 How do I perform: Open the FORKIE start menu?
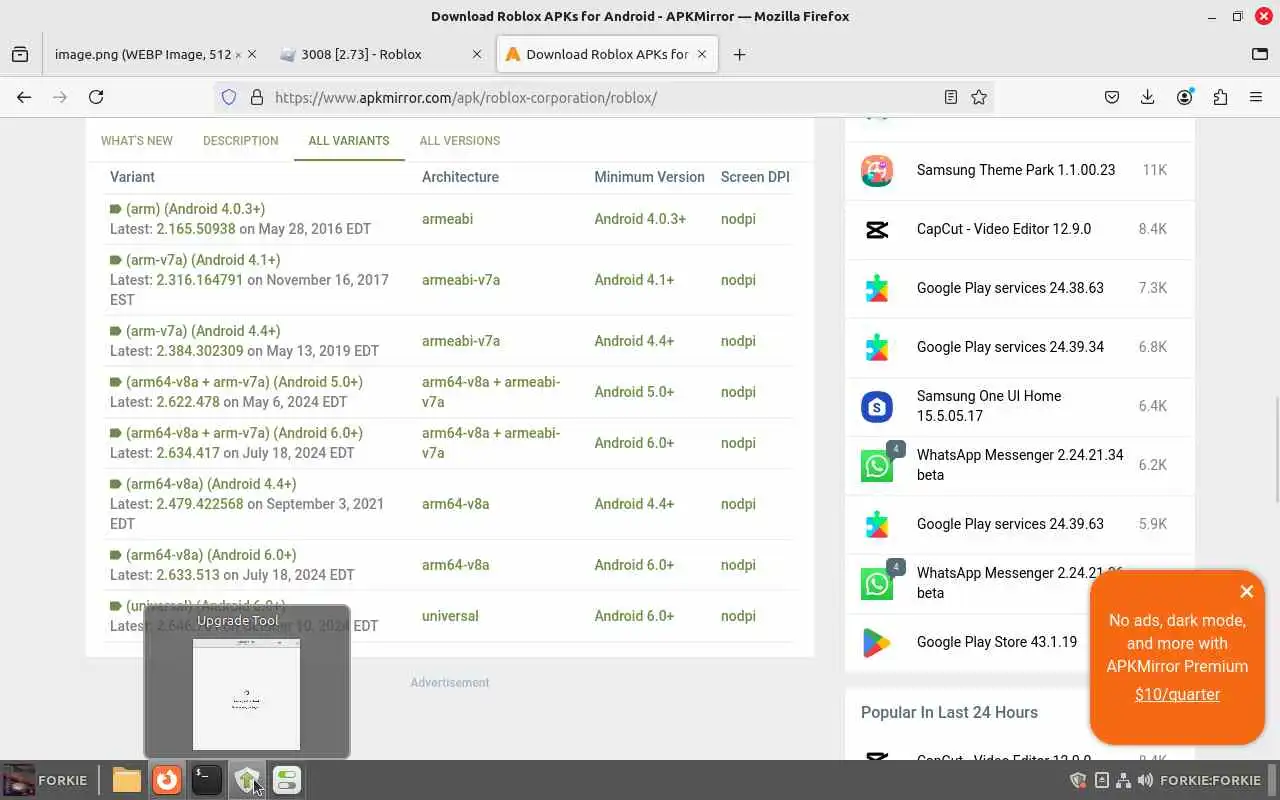point(46,780)
